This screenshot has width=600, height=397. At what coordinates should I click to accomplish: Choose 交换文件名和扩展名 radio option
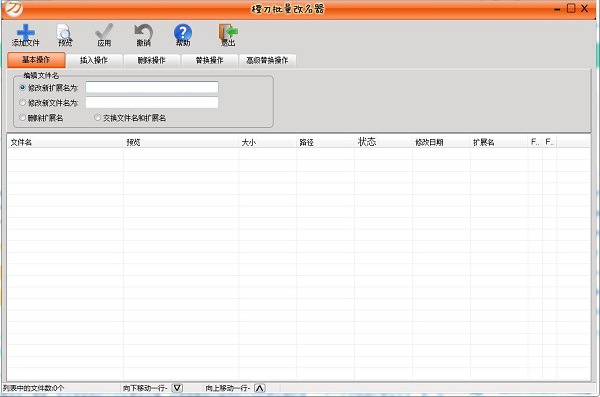point(98,118)
